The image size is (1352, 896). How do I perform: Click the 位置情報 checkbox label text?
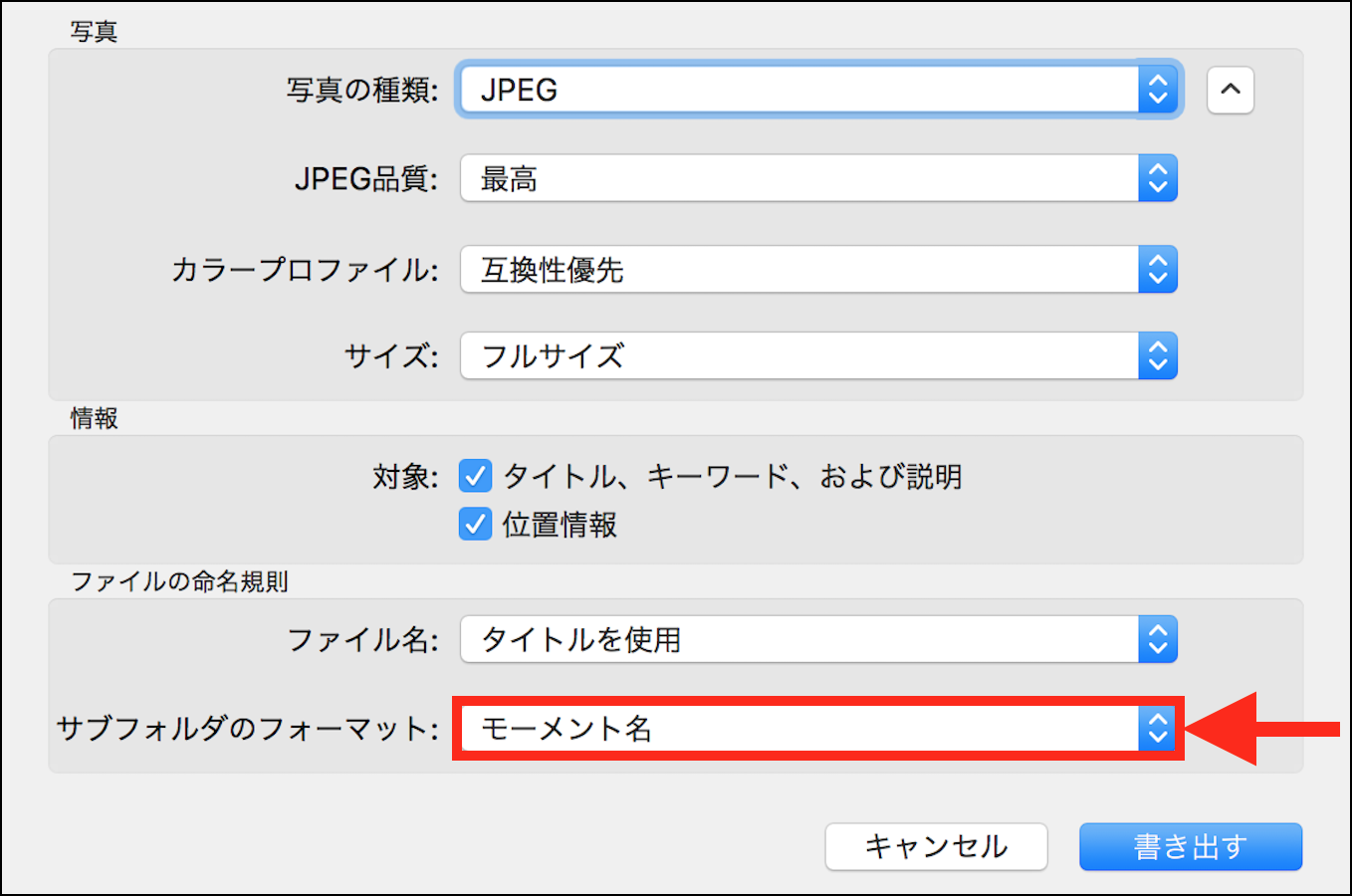click(560, 525)
